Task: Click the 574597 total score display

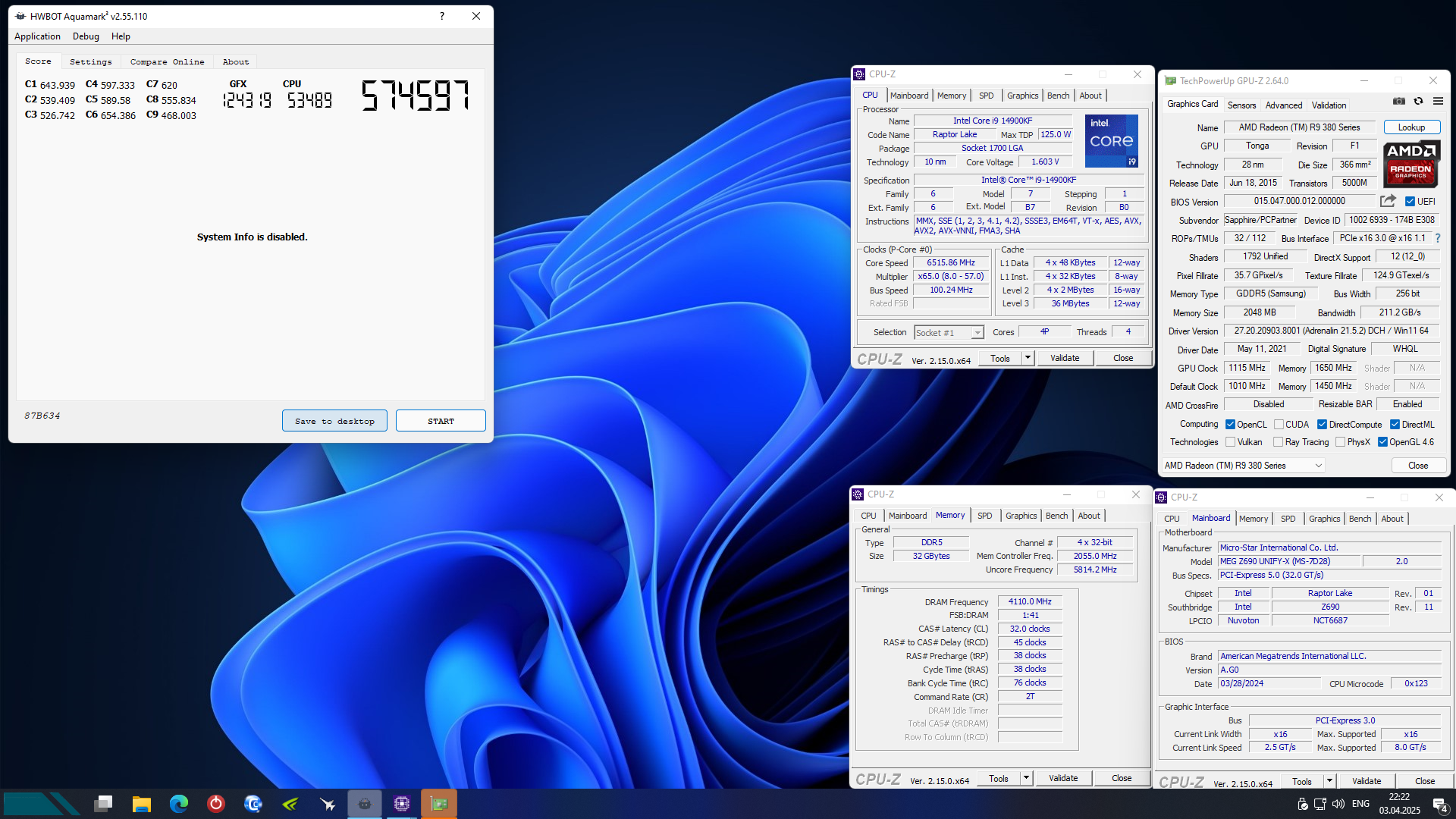Action: tap(415, 96)
